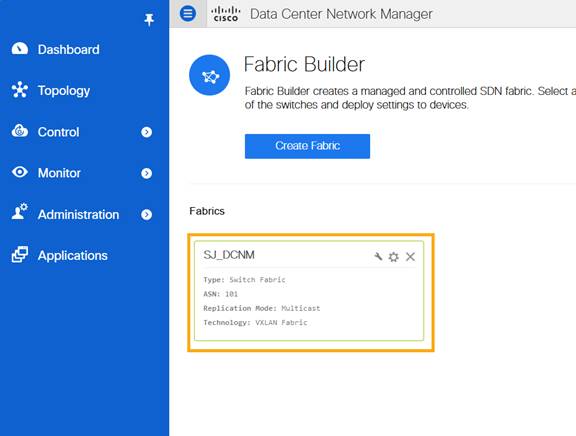Click the Administration user-gear icon
This screenshot has height=436, width=576.
click(19, 212)
